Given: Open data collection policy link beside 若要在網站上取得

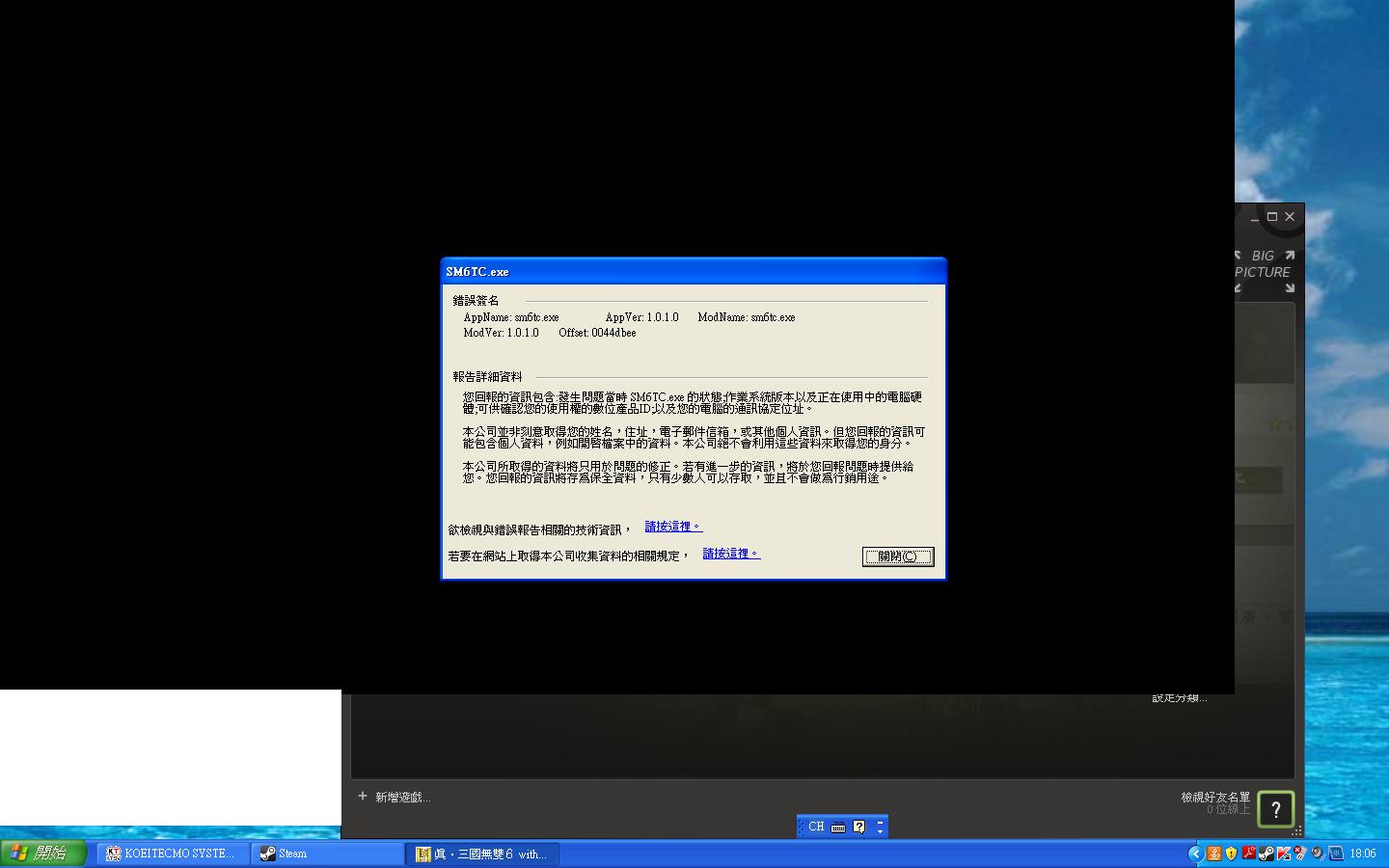Looking at the screenshot, I should pos(731,554).
